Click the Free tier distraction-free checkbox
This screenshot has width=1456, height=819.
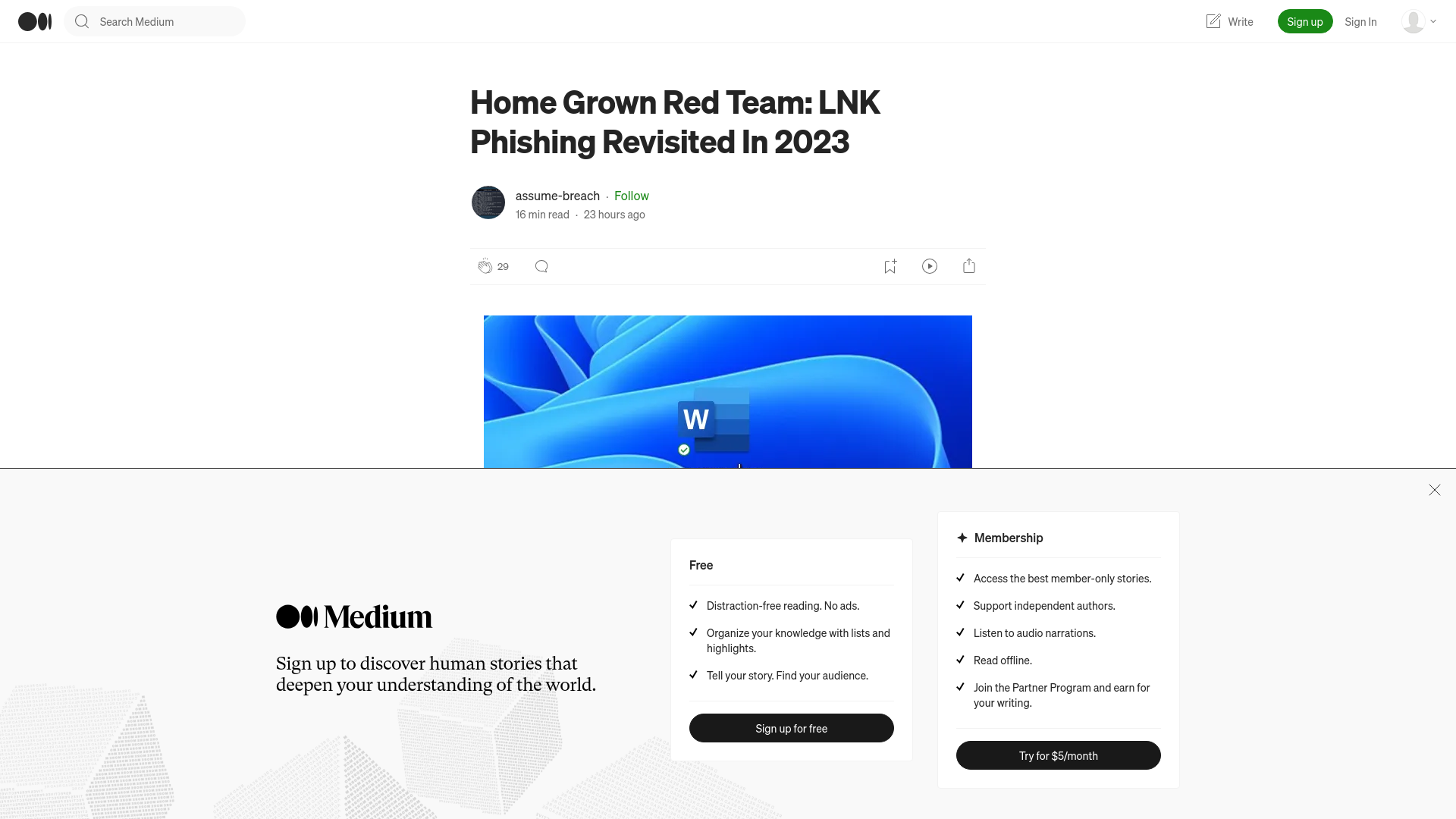click(x=694, y=605)
